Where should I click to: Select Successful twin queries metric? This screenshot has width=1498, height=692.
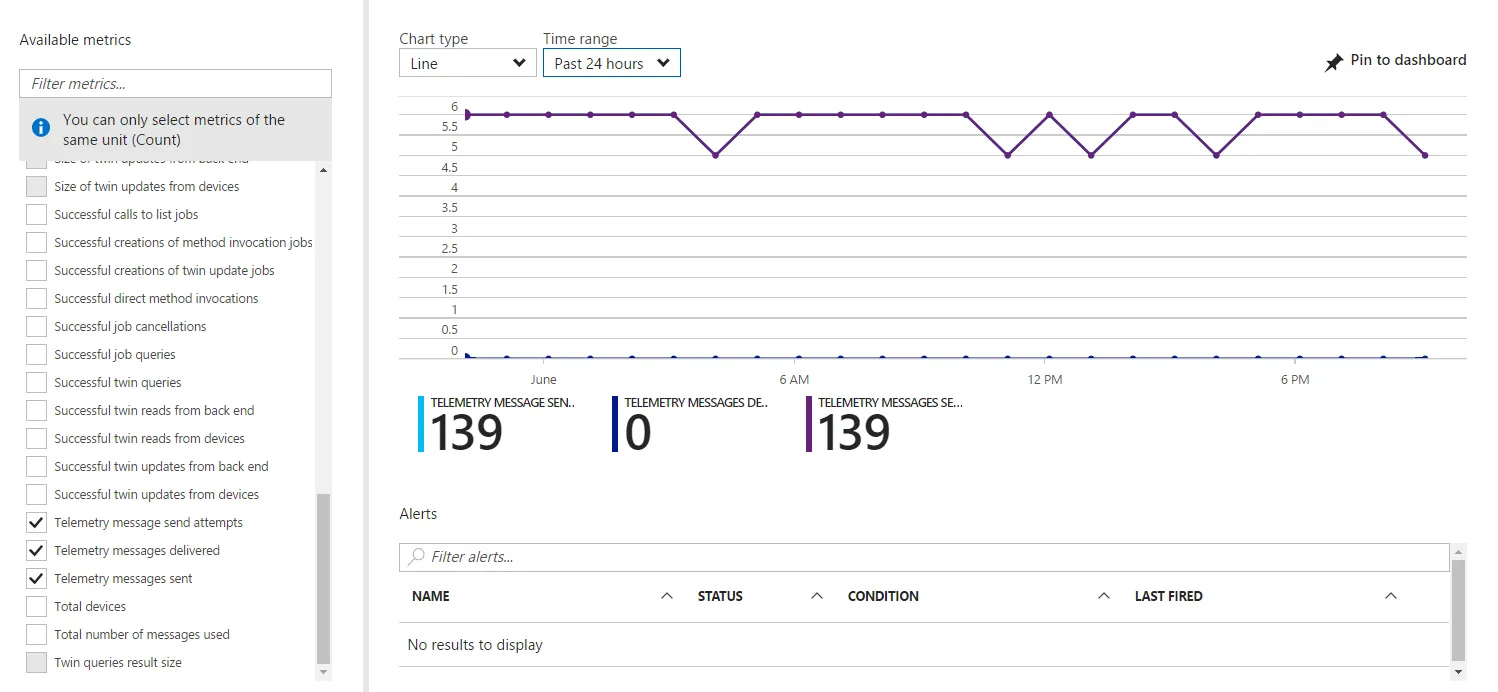(x=117, y=382)
